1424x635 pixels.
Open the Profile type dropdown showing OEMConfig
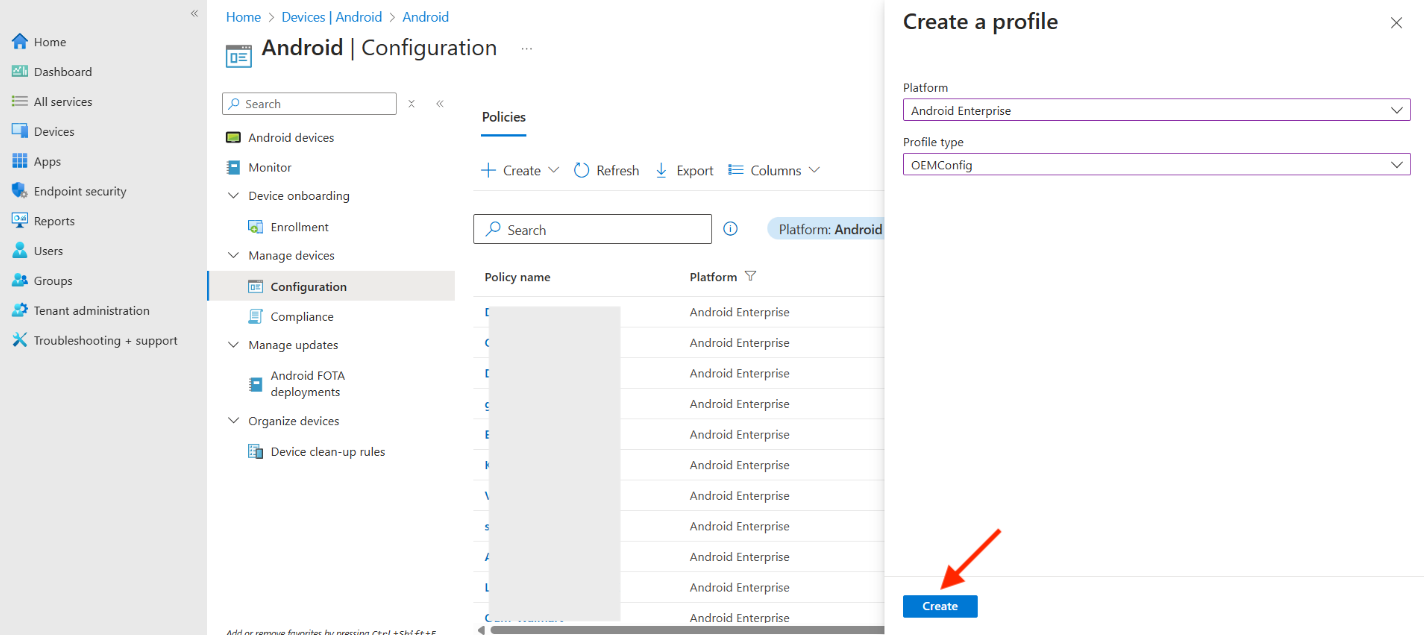[1156, 165]
